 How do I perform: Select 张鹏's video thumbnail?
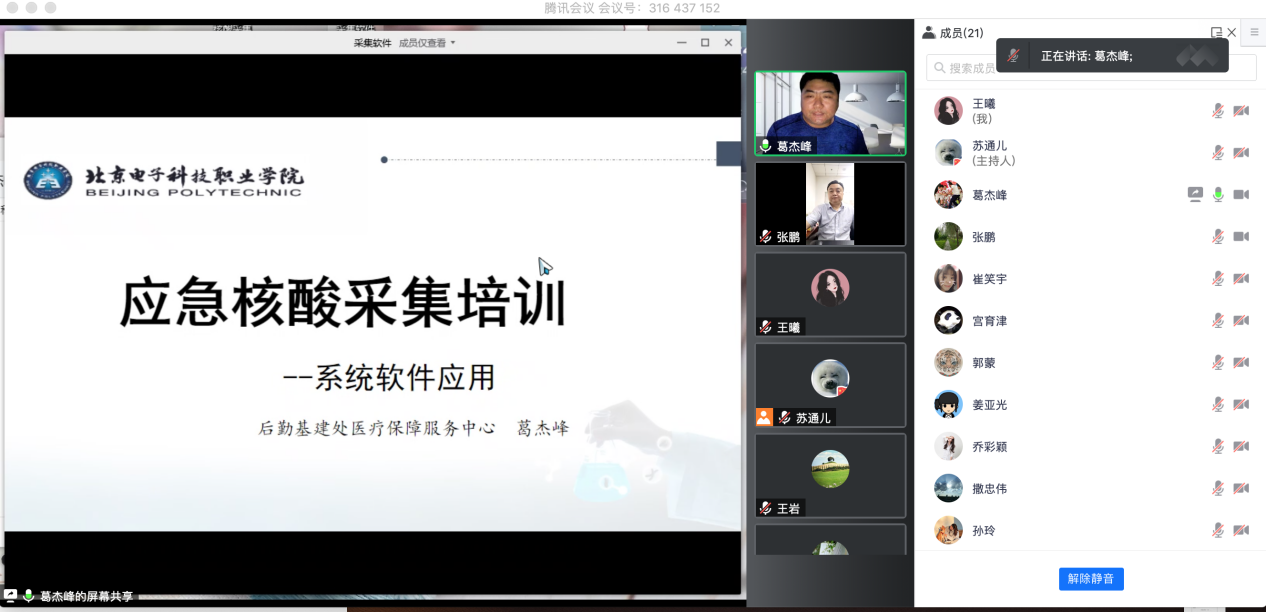(x=830, y=204)
